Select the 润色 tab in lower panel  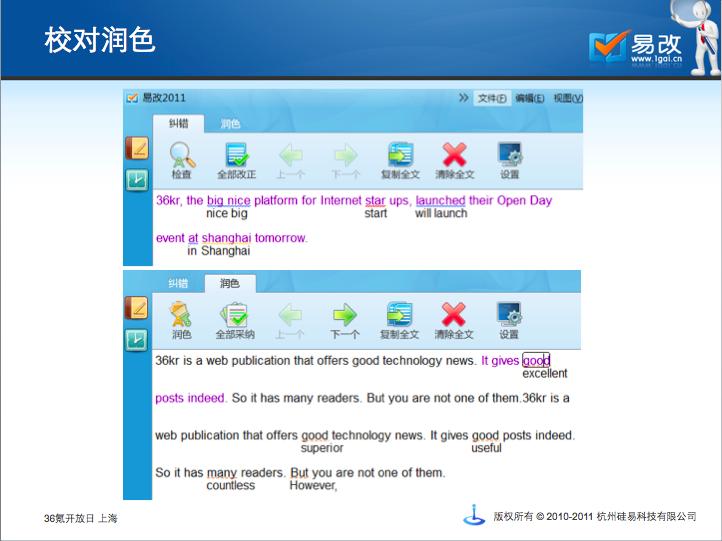(230, 283)
